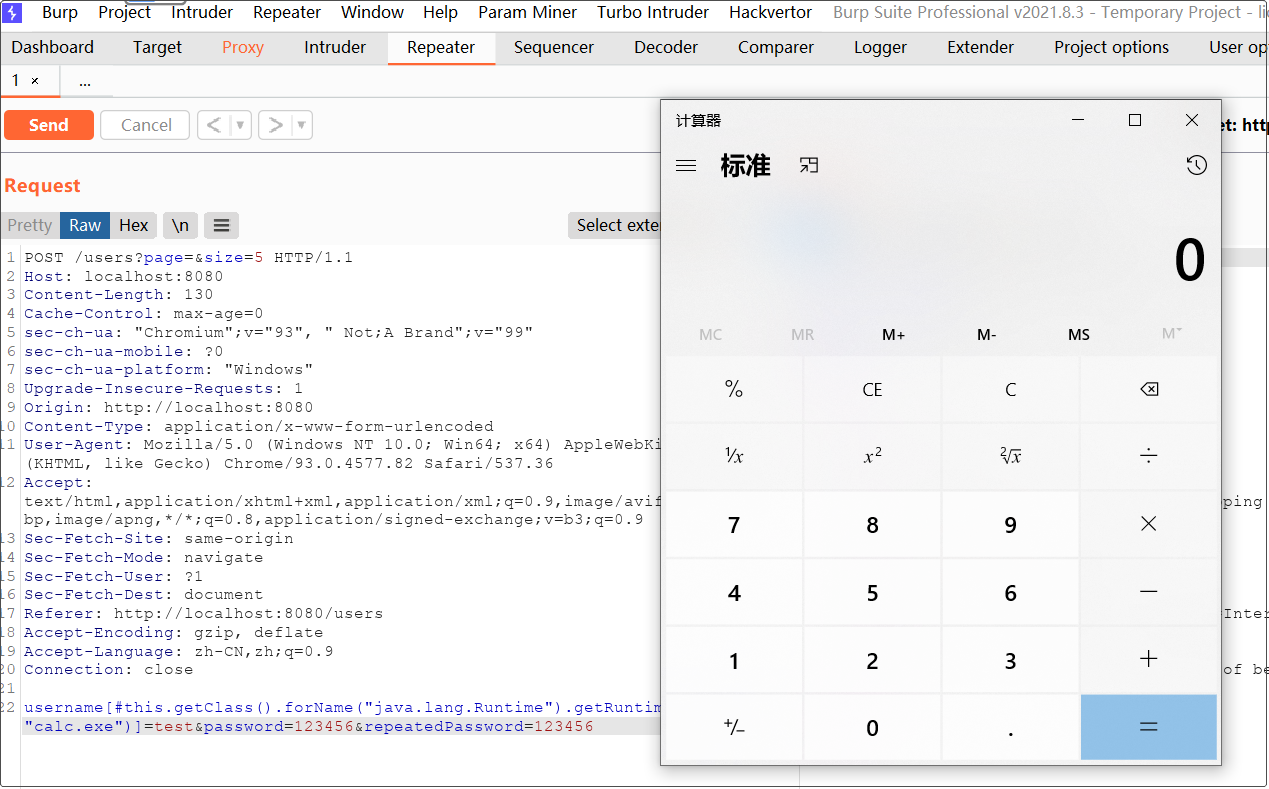1269x789 pixels.
Task: Click the CE clear entry key
Action: click(x=872, y=390)
